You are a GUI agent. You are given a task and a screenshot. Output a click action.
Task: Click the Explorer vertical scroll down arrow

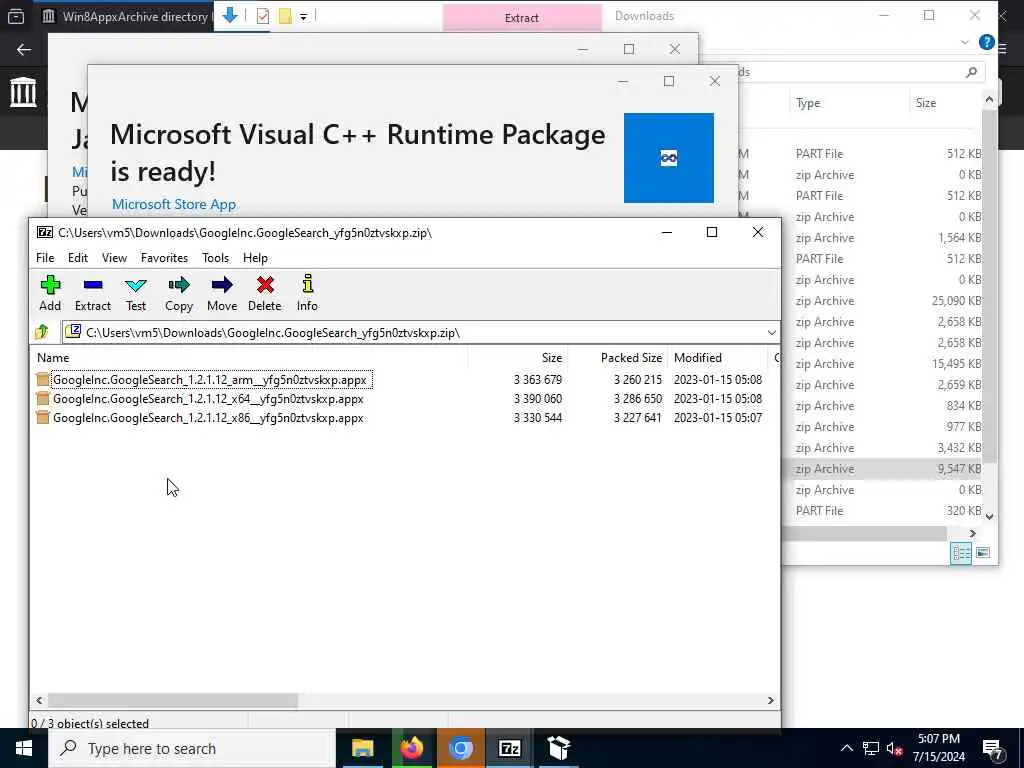(x=989, y=516)
